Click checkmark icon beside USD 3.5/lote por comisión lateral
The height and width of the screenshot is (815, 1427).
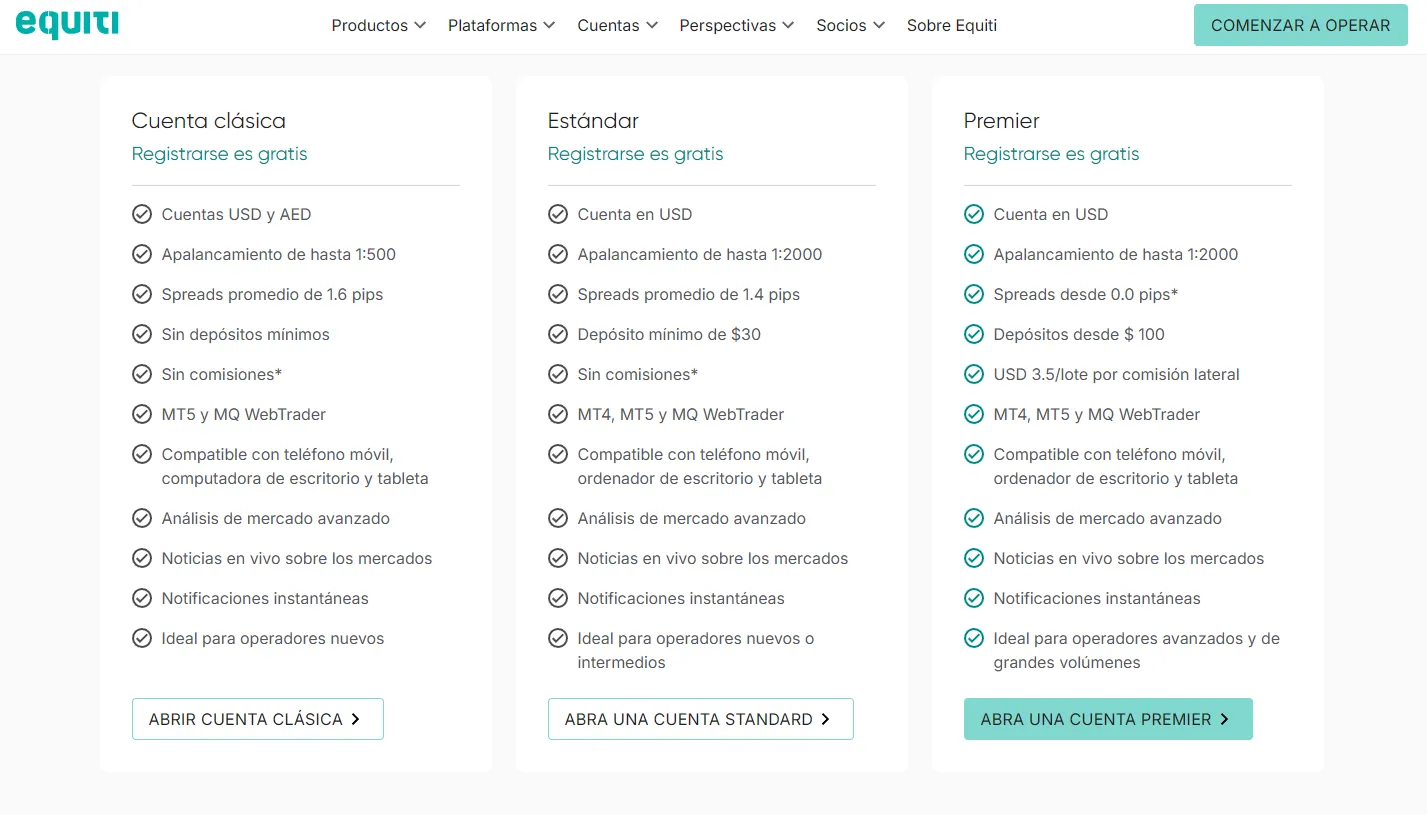pos(974,374)
